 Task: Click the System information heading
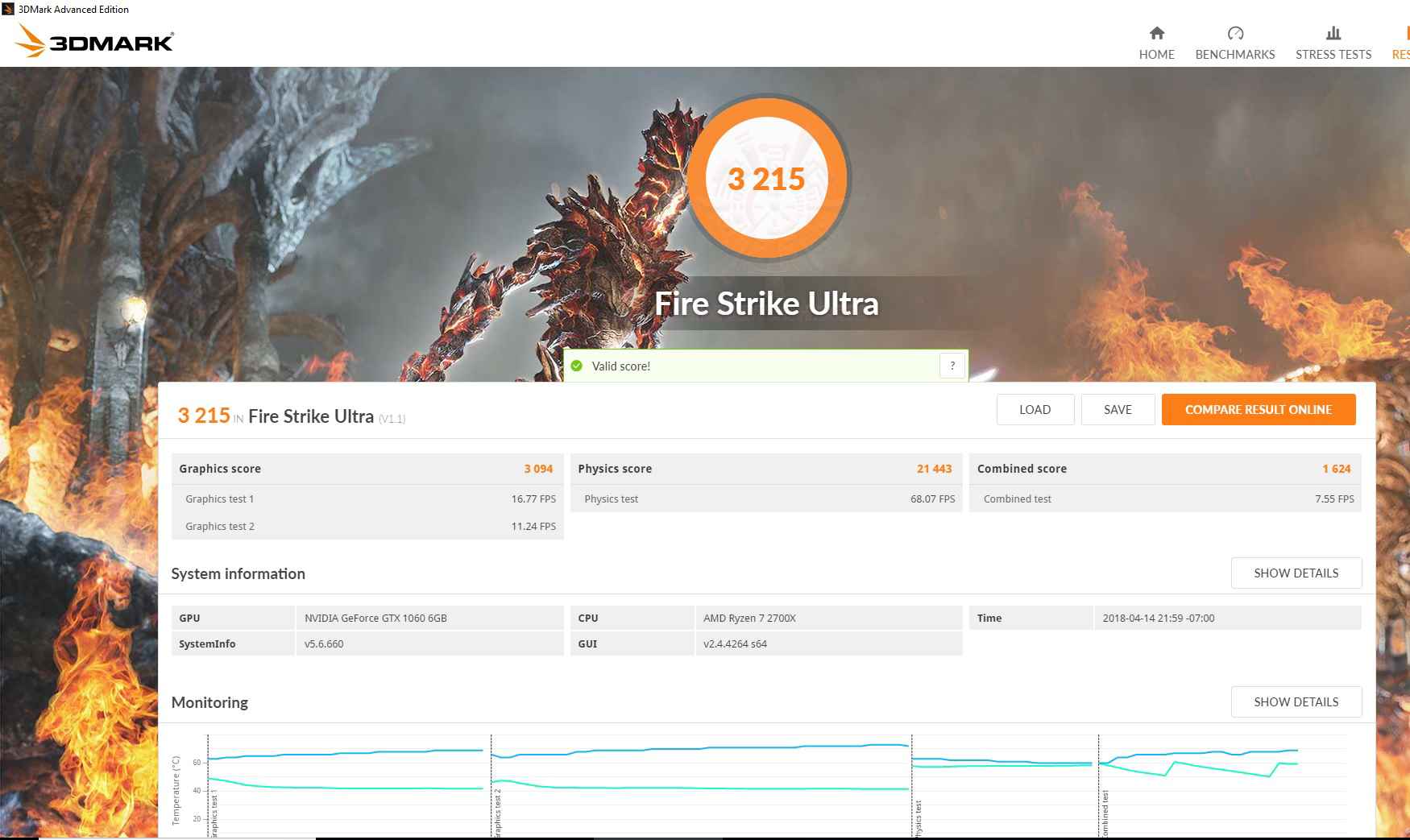[238, 573]
